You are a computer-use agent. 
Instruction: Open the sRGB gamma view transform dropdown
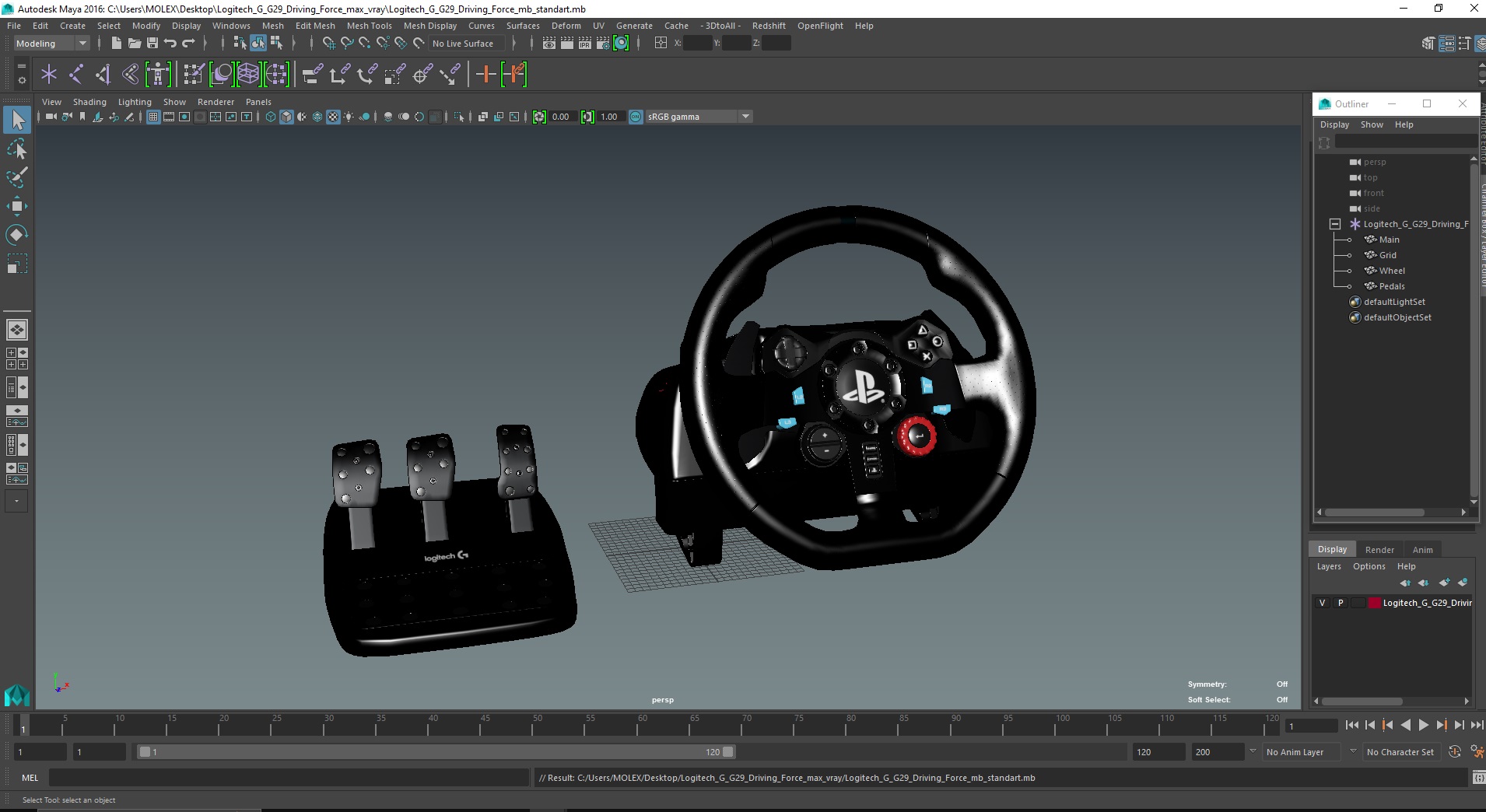[699, 117]
